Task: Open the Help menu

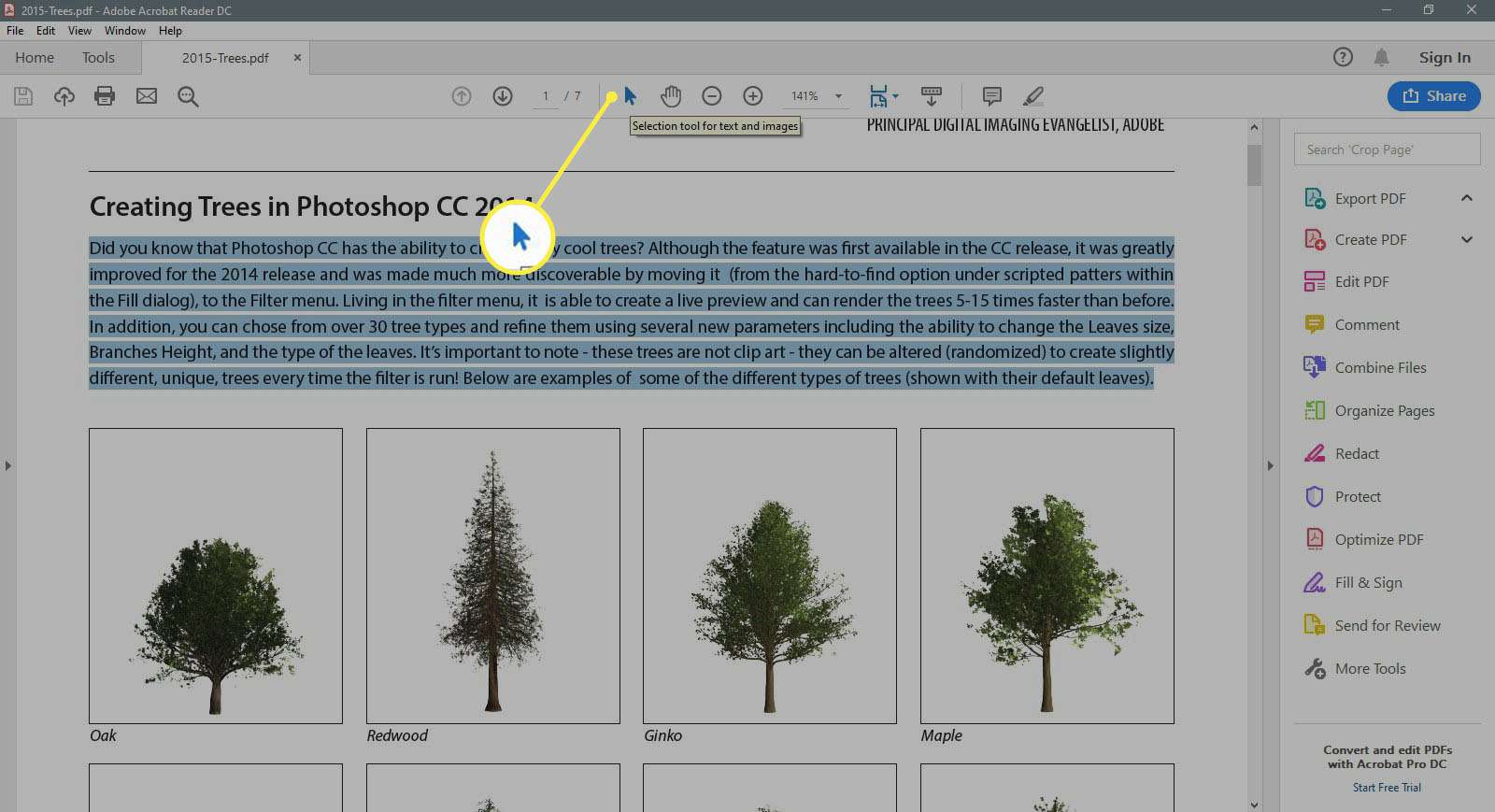Action: click(x=170, y=31)
